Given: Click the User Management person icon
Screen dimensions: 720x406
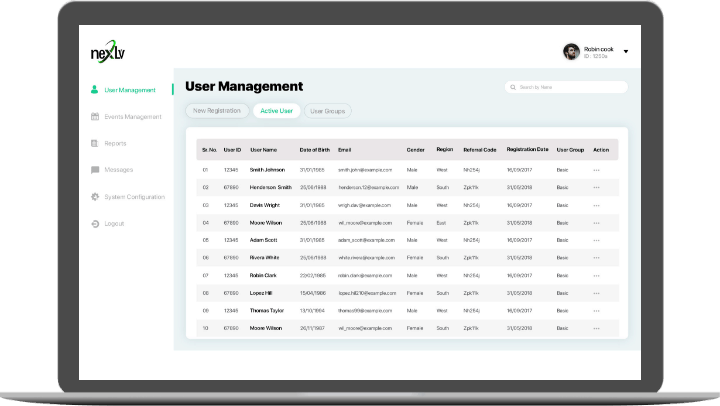Looking at the screenshot, I should click(95, 90).
